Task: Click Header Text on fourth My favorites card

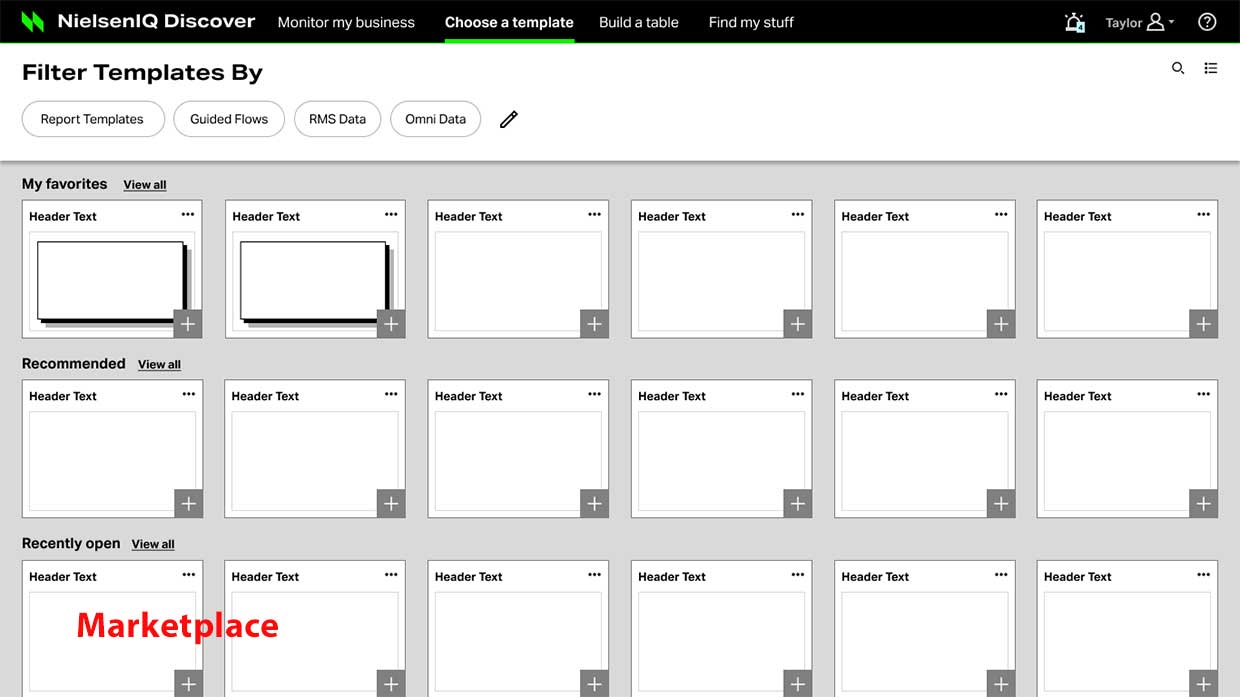Action: click(x=672, y=216)
